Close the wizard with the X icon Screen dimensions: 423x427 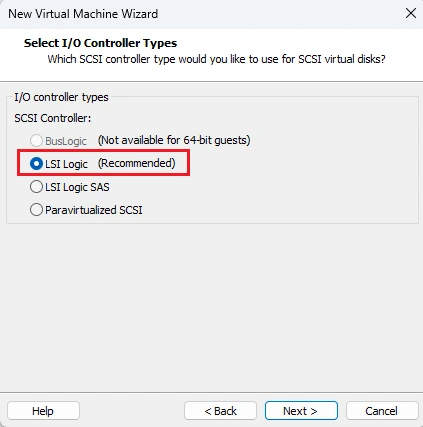411,13
